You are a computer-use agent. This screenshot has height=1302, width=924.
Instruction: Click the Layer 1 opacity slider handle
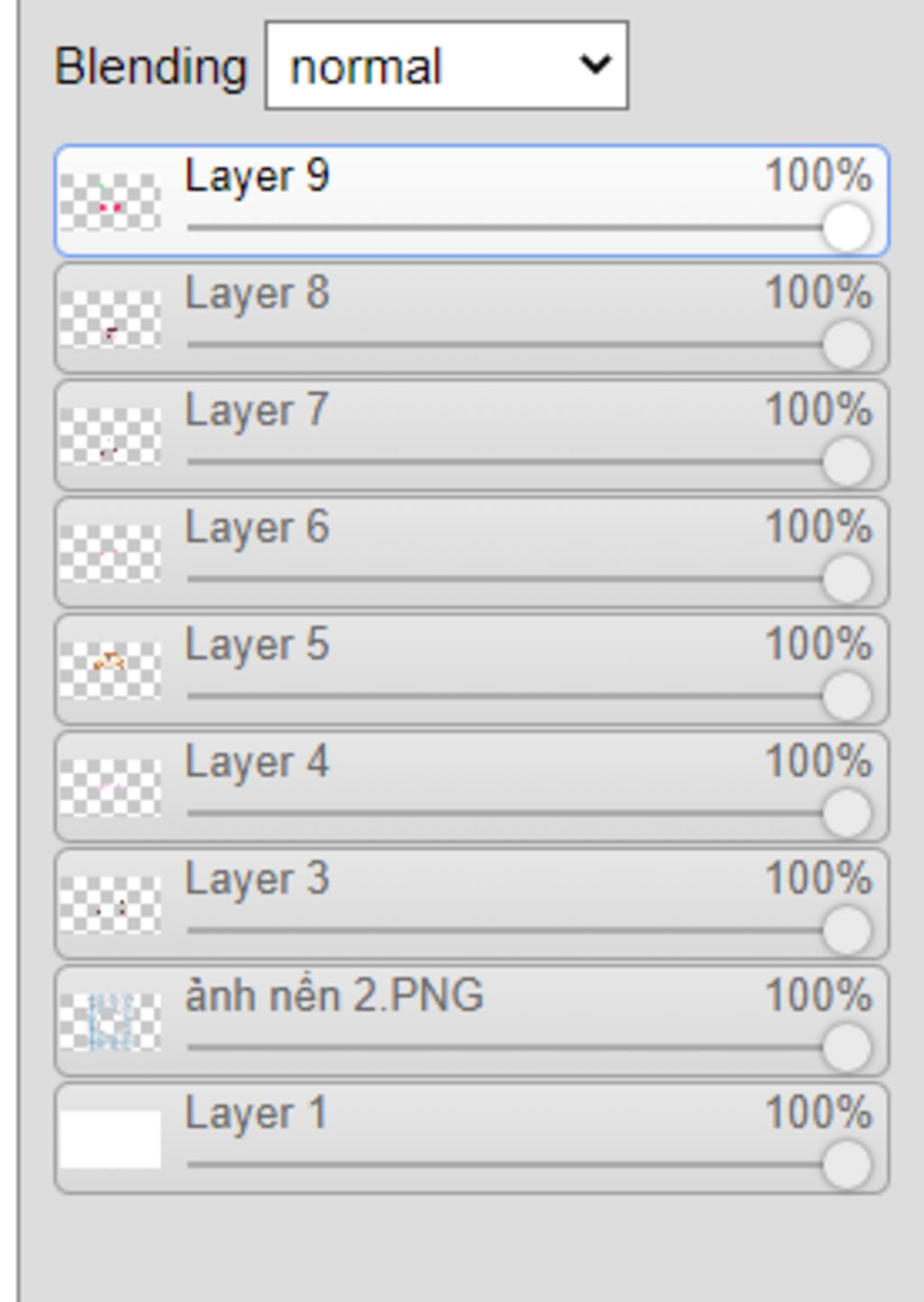coord(846,1166)
